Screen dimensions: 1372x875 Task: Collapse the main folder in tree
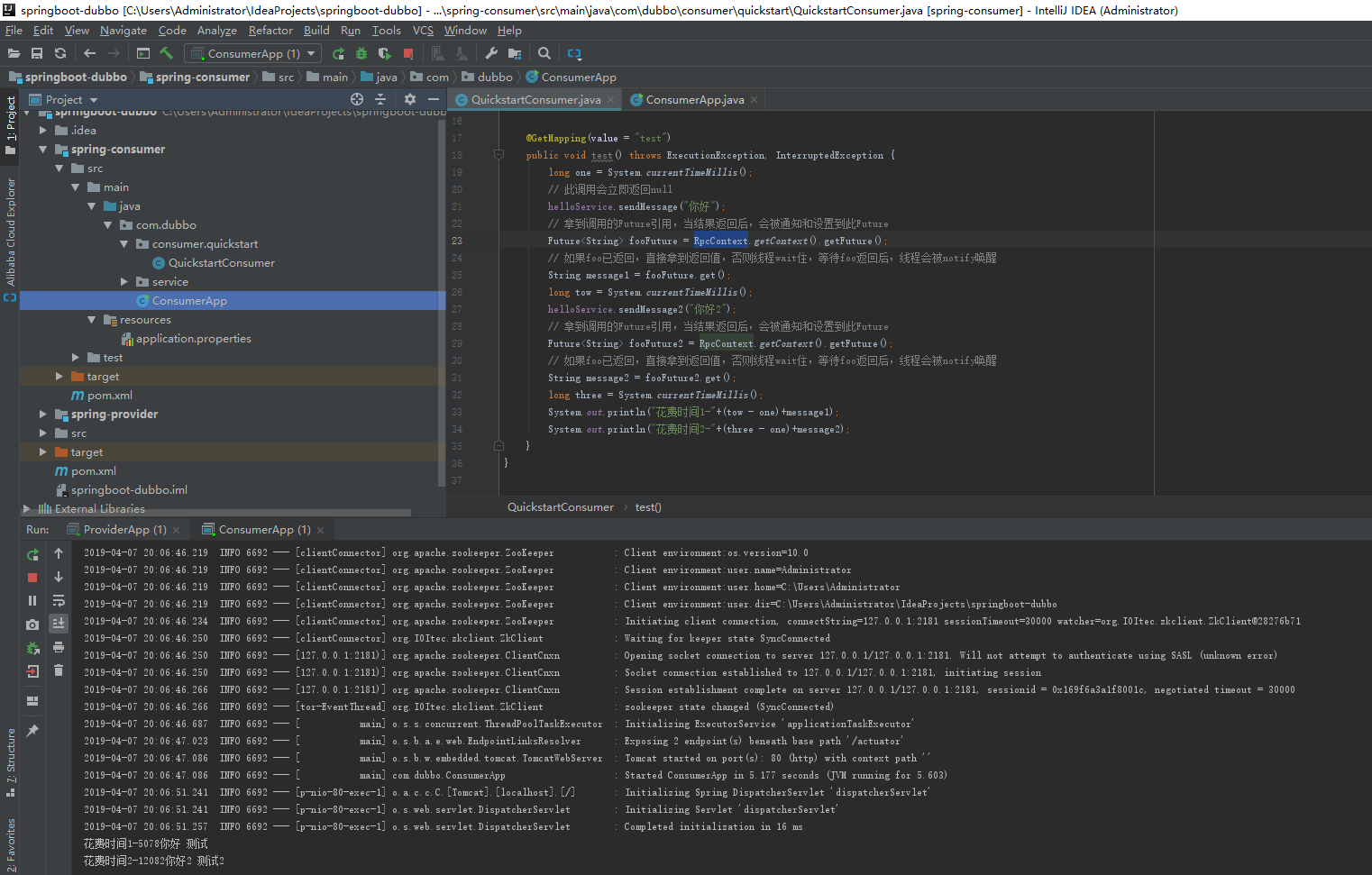76,187
